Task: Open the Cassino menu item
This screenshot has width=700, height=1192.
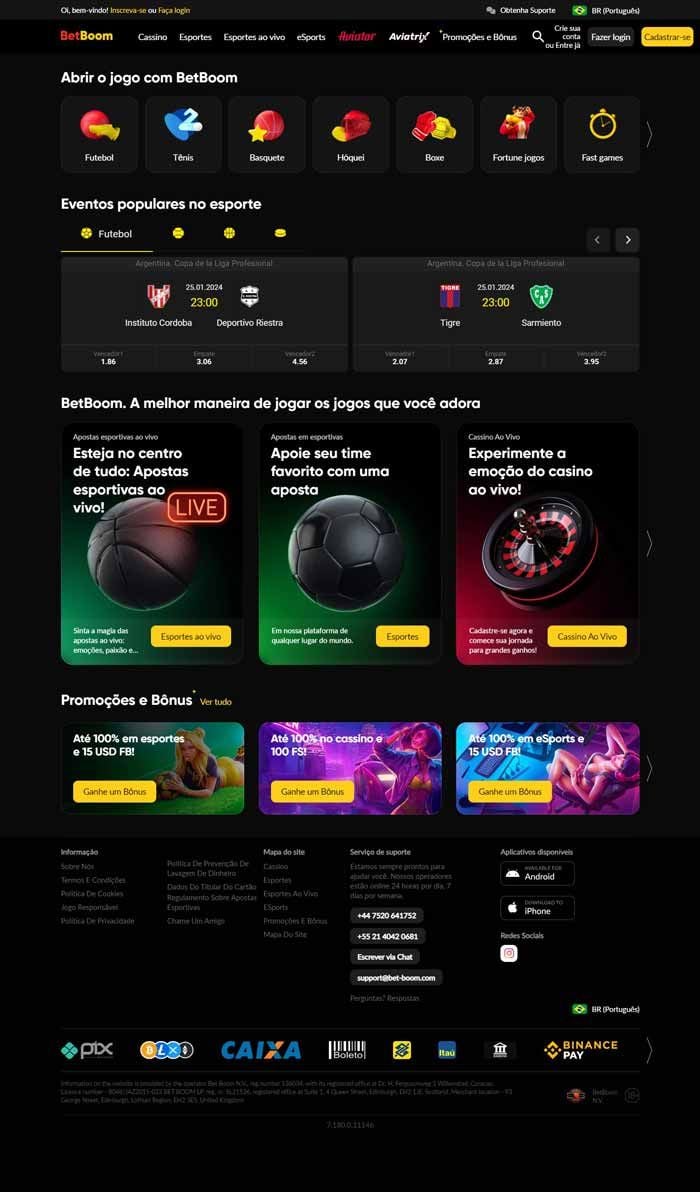Action: point(153,36)
